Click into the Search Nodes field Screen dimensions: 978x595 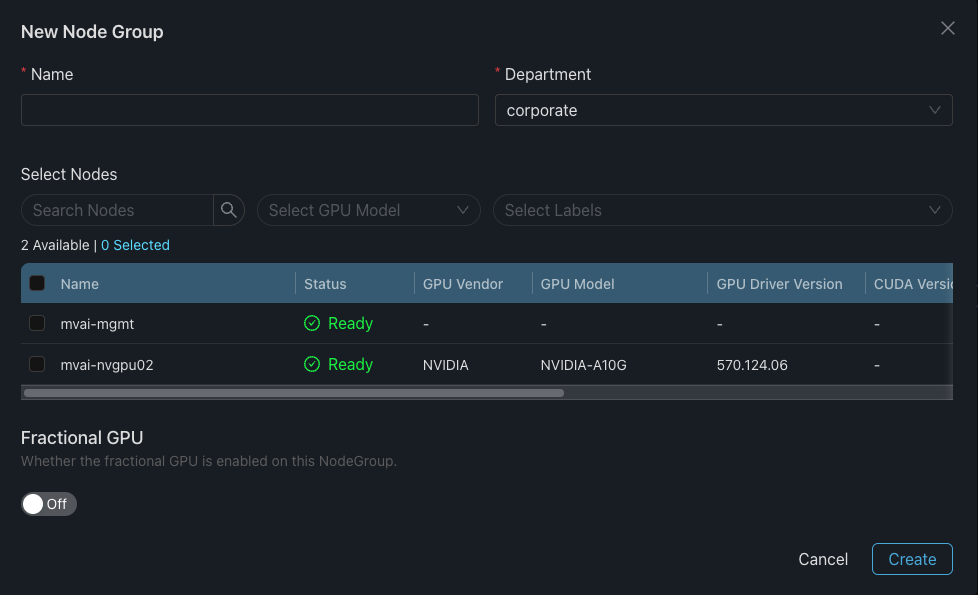point(118,210)
